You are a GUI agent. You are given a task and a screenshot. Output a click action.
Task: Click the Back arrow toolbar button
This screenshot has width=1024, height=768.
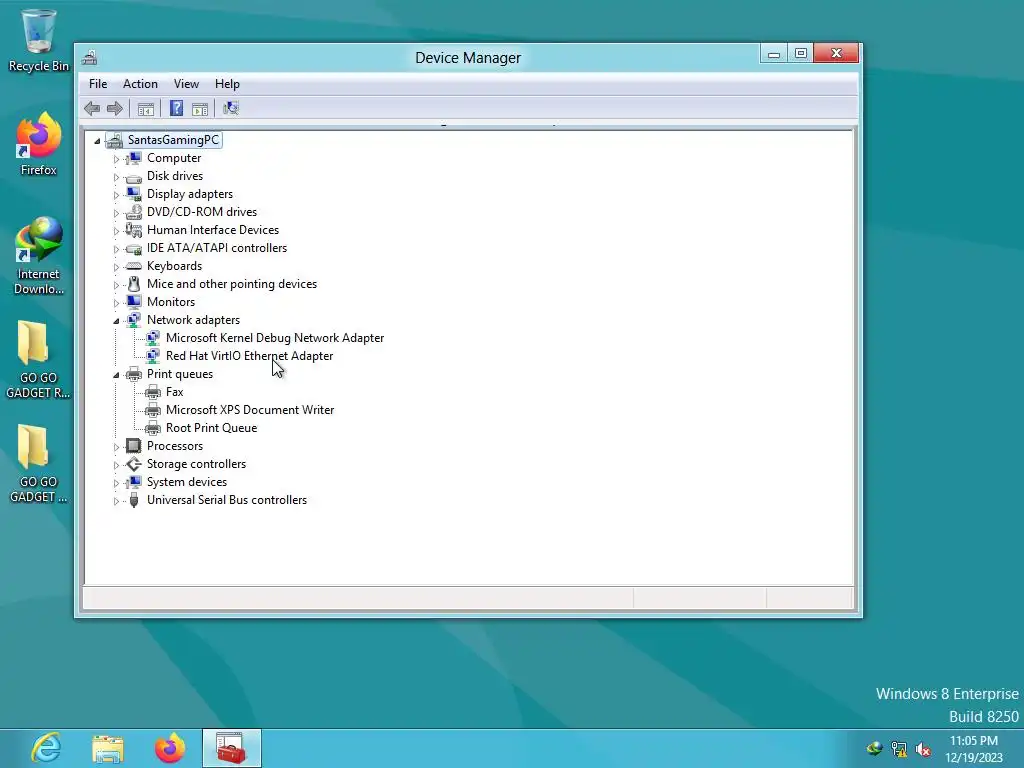pos(92,108)
